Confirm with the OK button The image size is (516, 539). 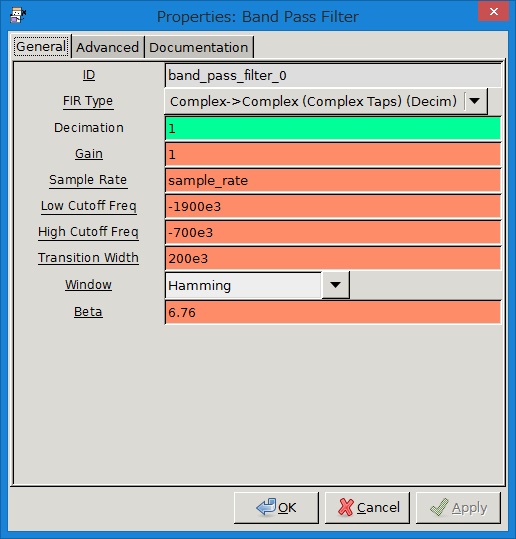pos(276,508)
